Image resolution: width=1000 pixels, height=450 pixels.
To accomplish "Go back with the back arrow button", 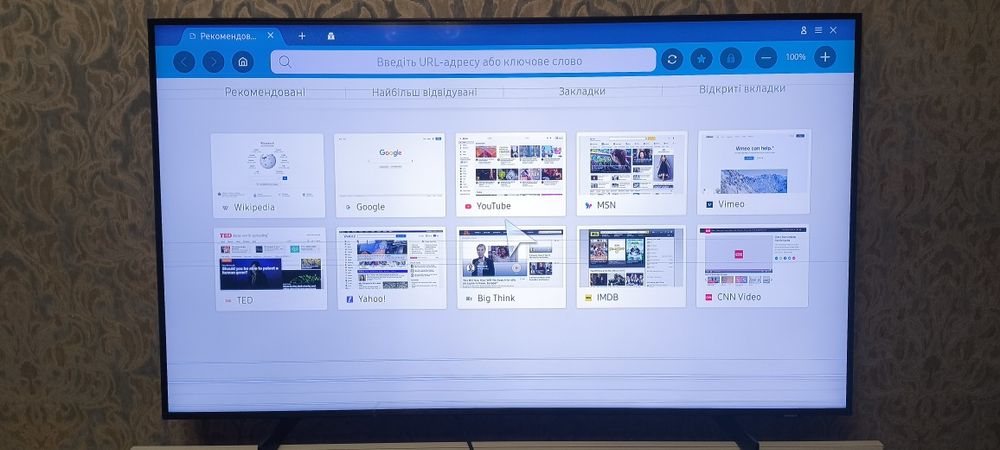I will (x=184, y=62).
